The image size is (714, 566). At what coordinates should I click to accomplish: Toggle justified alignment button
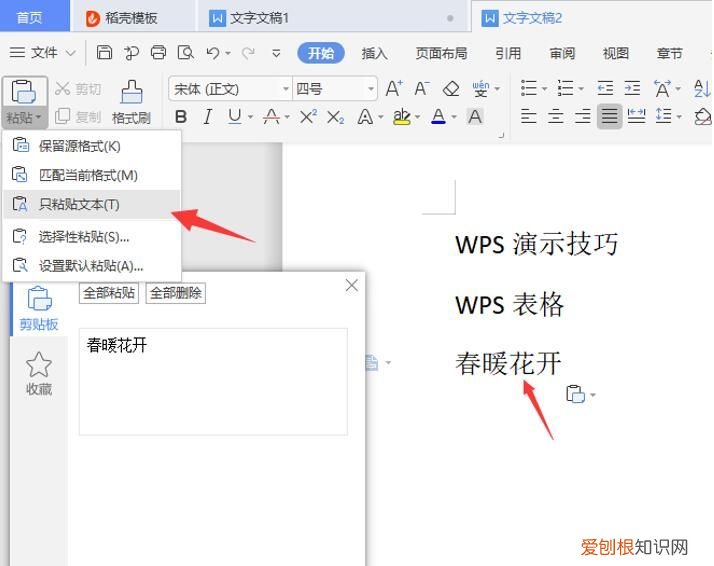[x=610, y=117]
